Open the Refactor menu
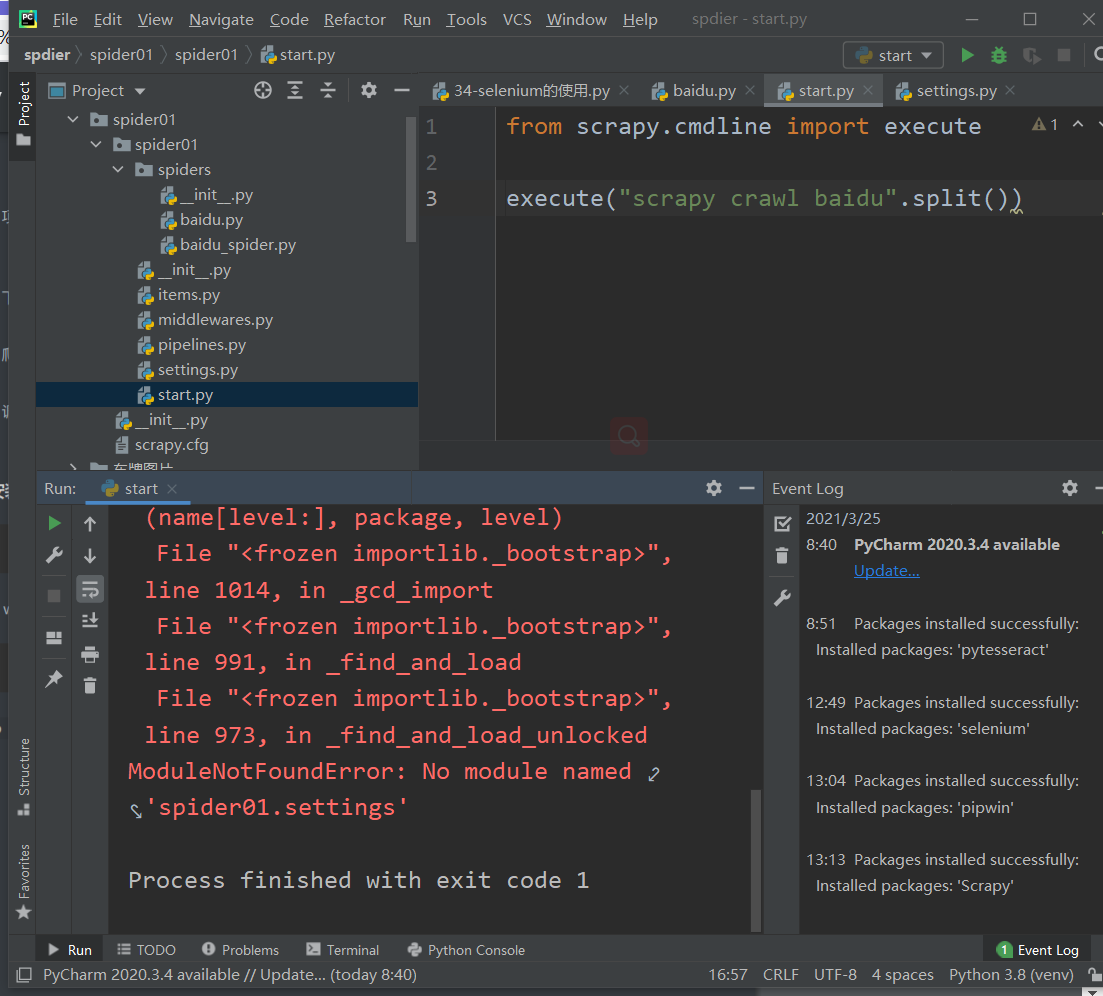The height and width of the screenshot is (996, 1103). pyautogui.click(x=355, y=20)
